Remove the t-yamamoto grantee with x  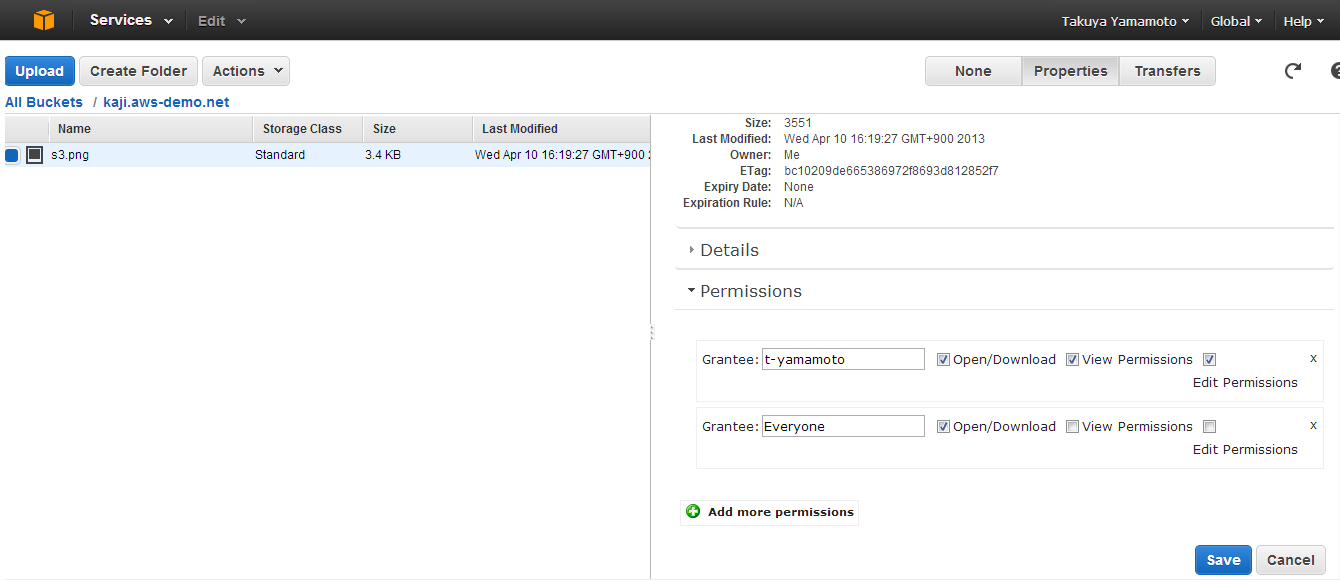tap(1313, 358)
